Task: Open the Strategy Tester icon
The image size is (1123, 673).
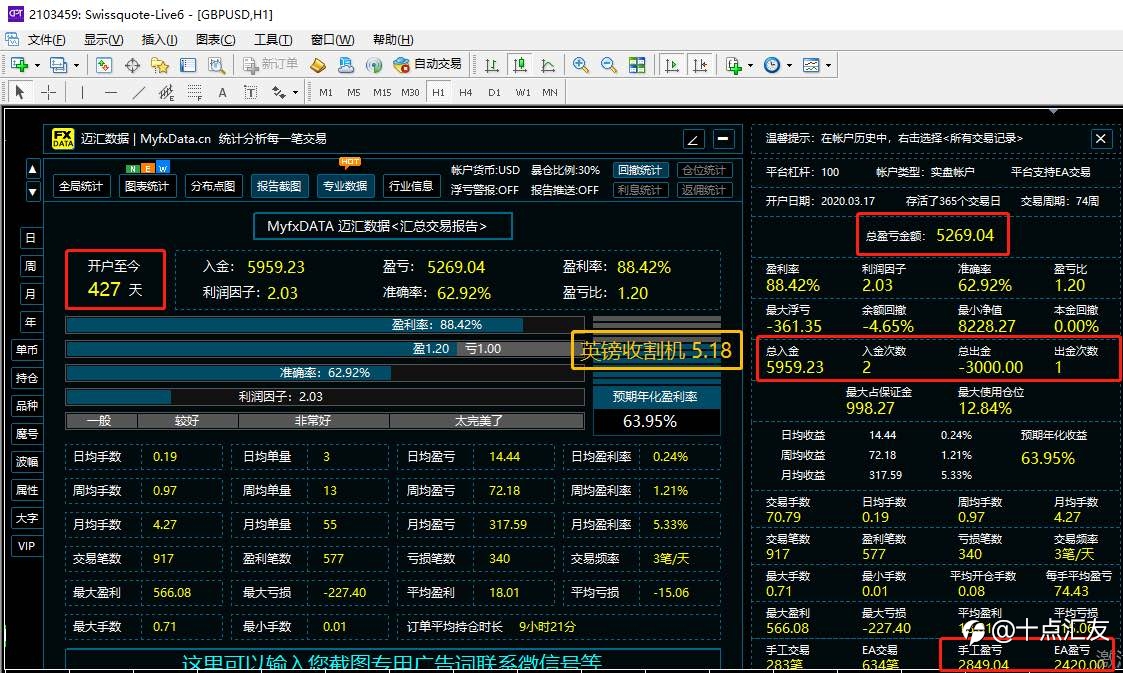Action: pyautogui.click(x=216, y=65)
